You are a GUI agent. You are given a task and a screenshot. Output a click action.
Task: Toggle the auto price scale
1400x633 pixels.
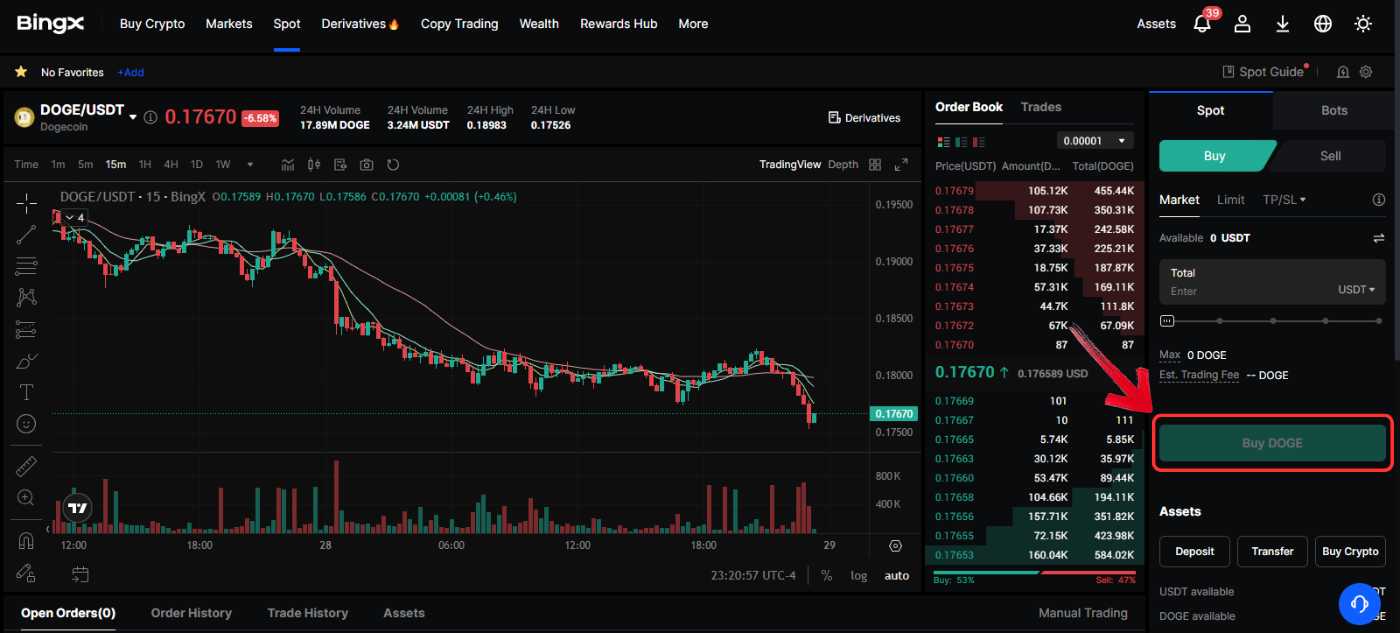click(897, 575)
